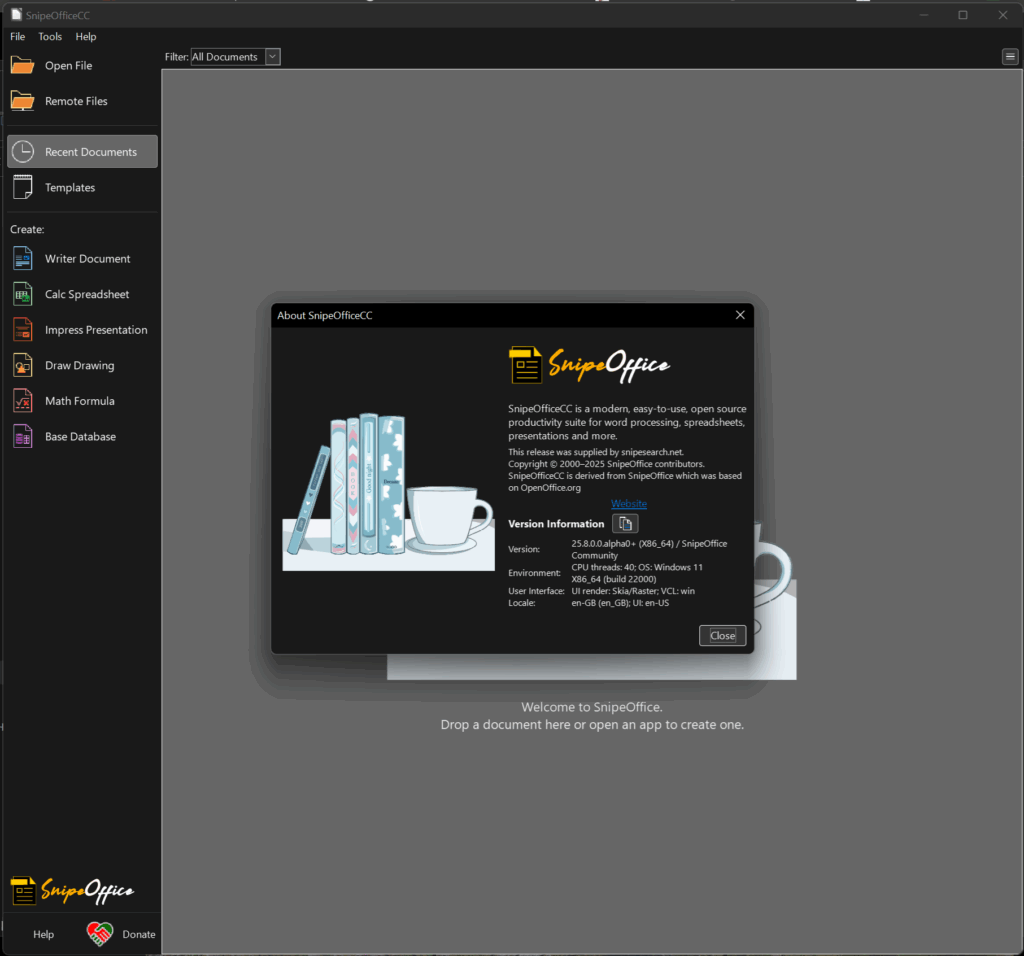1024x956 pixels.
Task: Click the Donate label
Action: [x=138, y=934]
